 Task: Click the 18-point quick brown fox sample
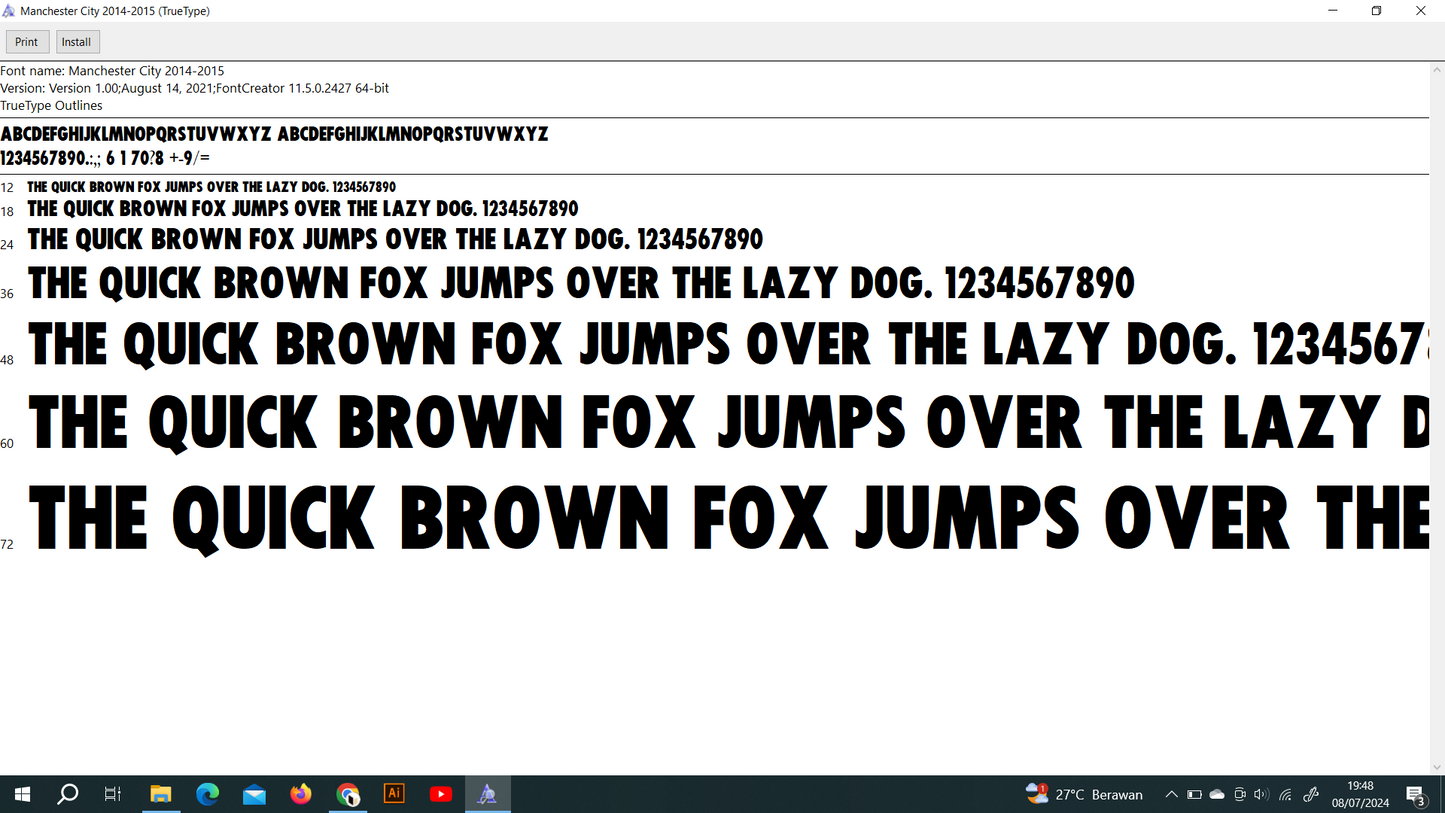(x=303, y=209)
